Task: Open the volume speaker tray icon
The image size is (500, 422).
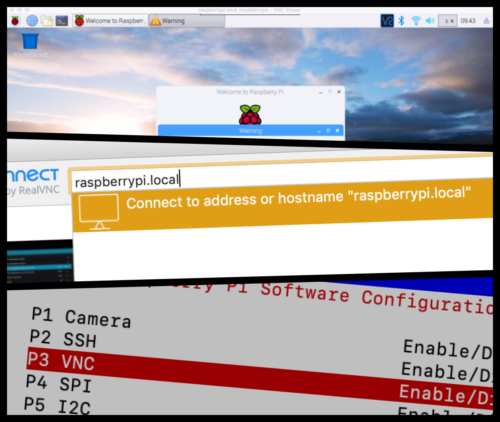Action: pyautogui.click(x=430, y=21)
